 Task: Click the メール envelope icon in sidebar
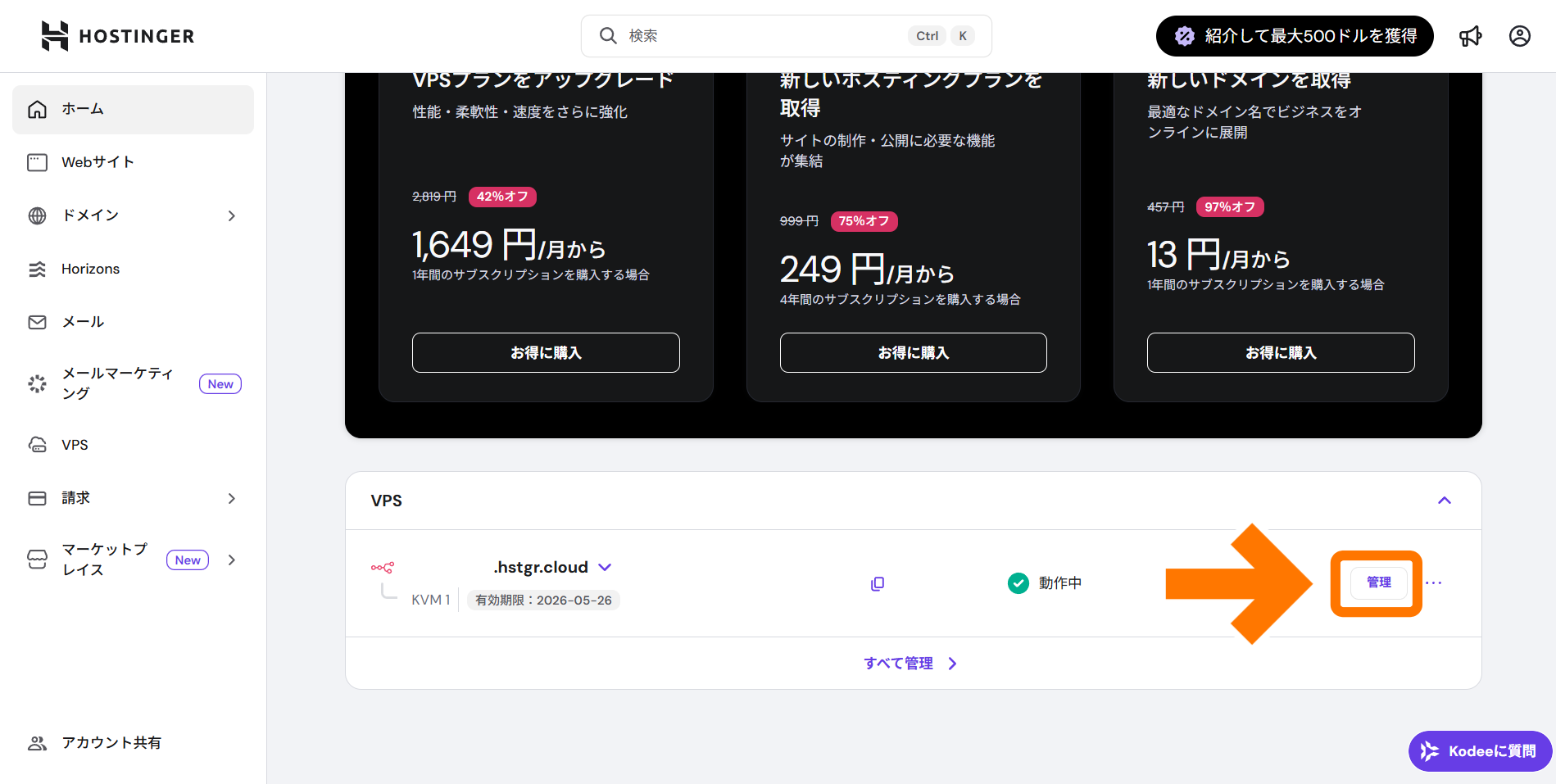38,322
